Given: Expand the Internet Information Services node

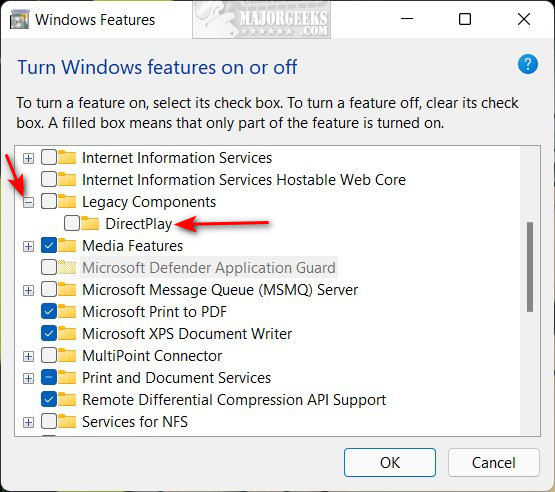Looking at the screenshot, I should 28,158.
